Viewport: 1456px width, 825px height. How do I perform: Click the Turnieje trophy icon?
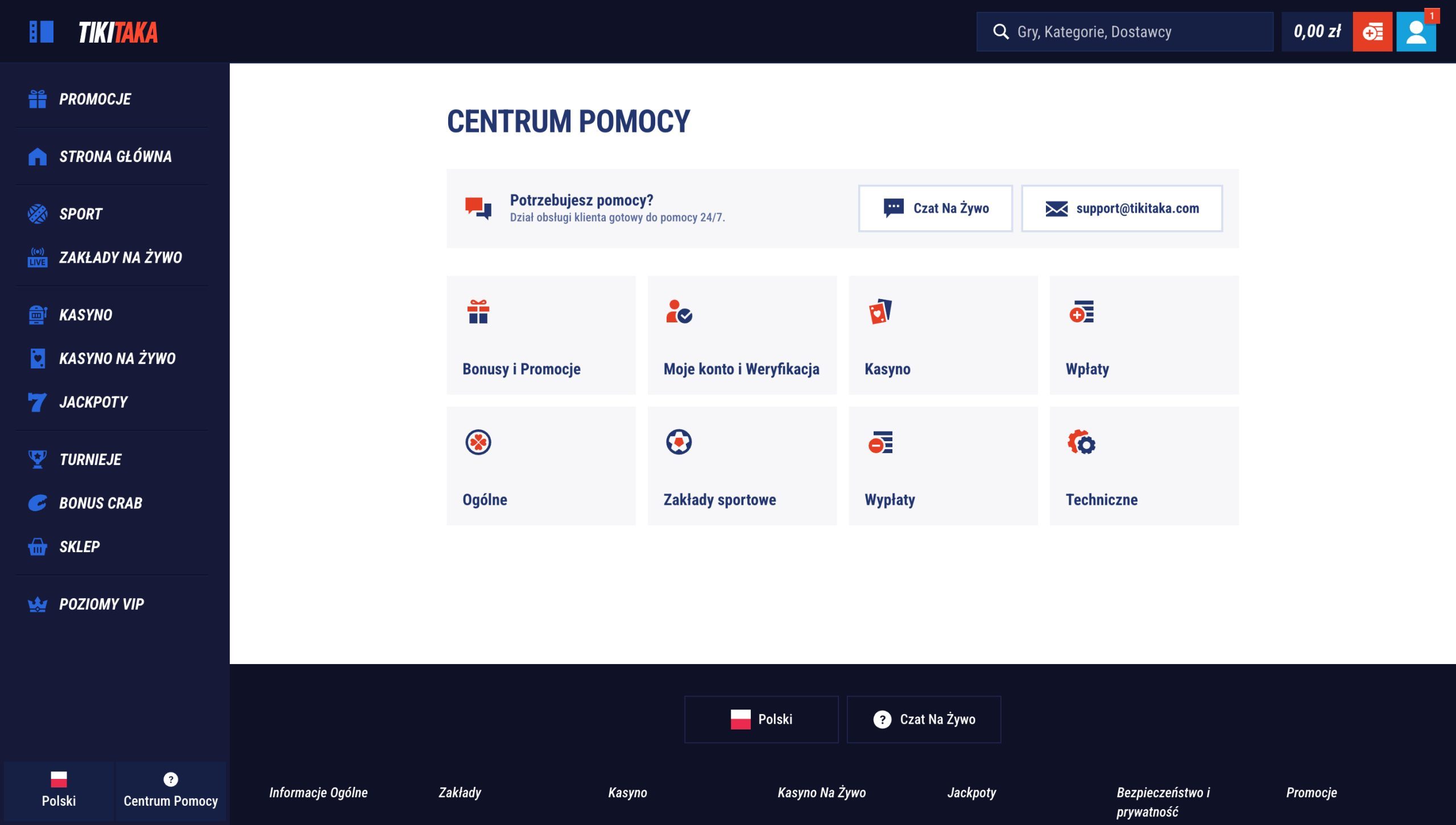38,459
